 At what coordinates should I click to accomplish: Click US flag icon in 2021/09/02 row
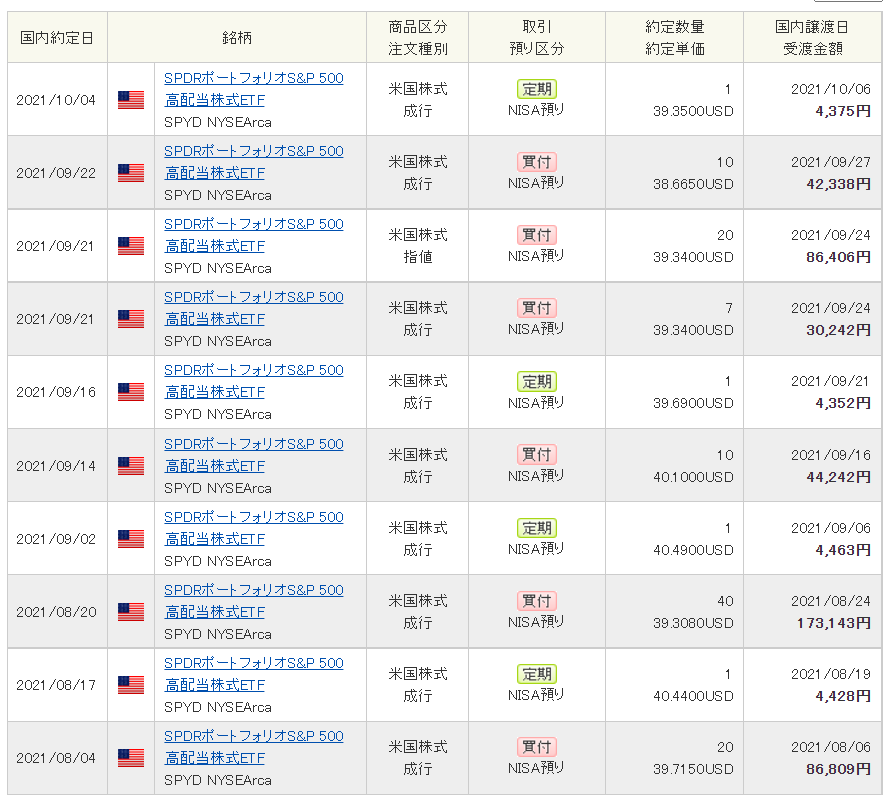(131, 539)
